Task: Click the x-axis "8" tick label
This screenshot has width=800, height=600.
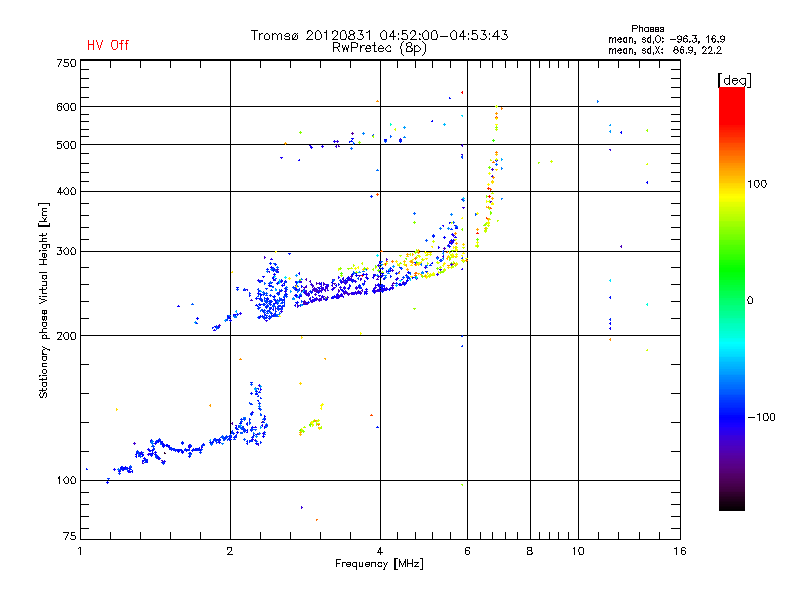Action: coord(530,551)
